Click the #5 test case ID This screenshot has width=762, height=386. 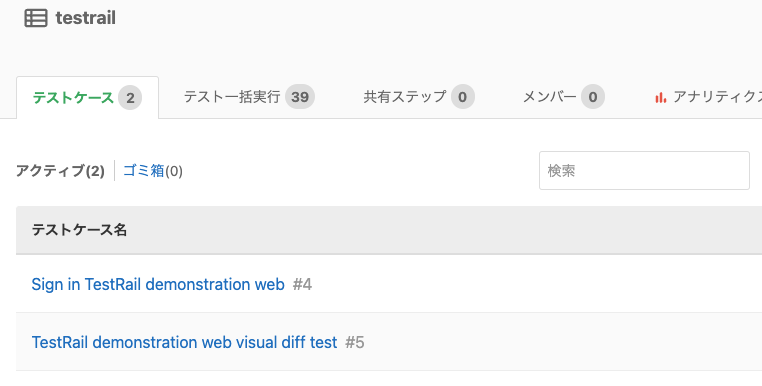(355, 342)
